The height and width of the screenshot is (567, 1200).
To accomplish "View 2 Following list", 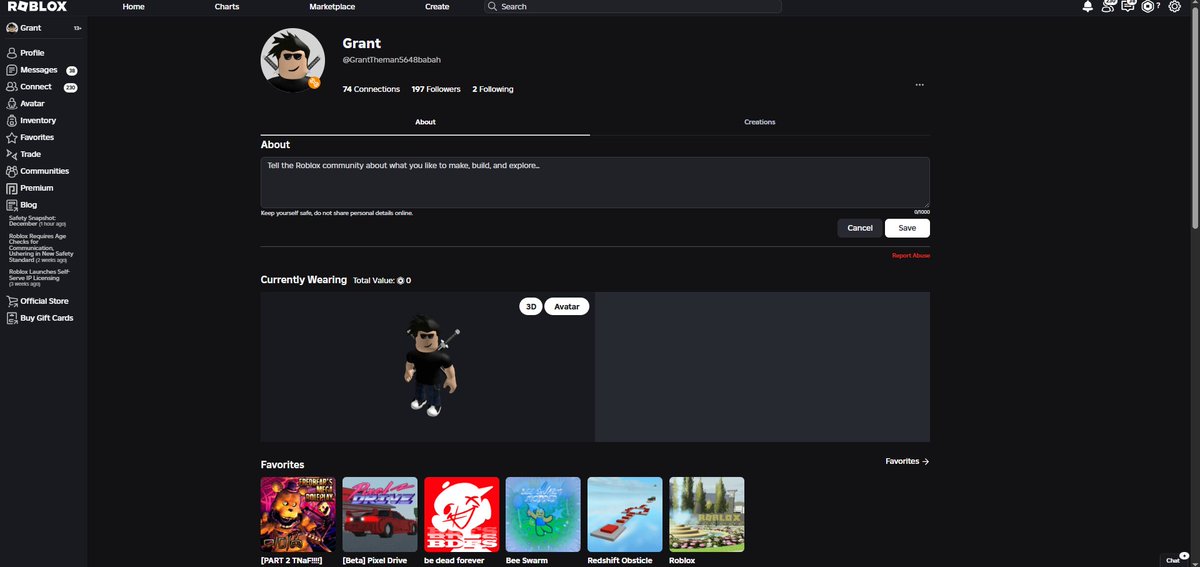I will (493, 89).
